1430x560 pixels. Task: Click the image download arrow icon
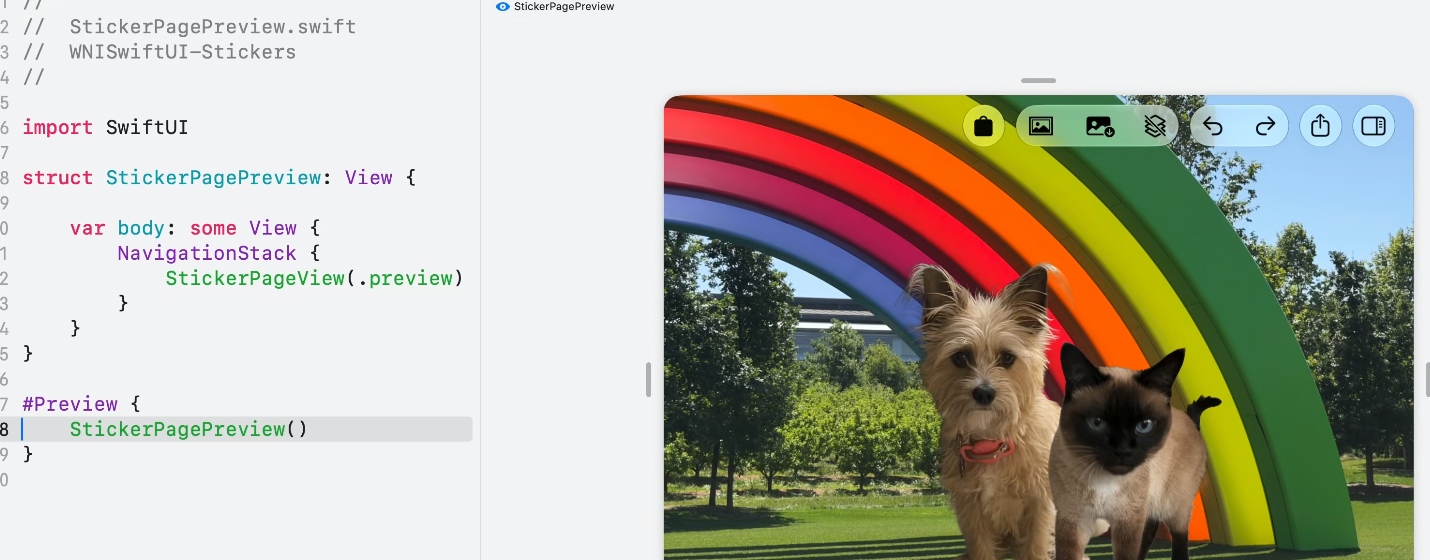pyautogui.click(x=1100, y=127)
